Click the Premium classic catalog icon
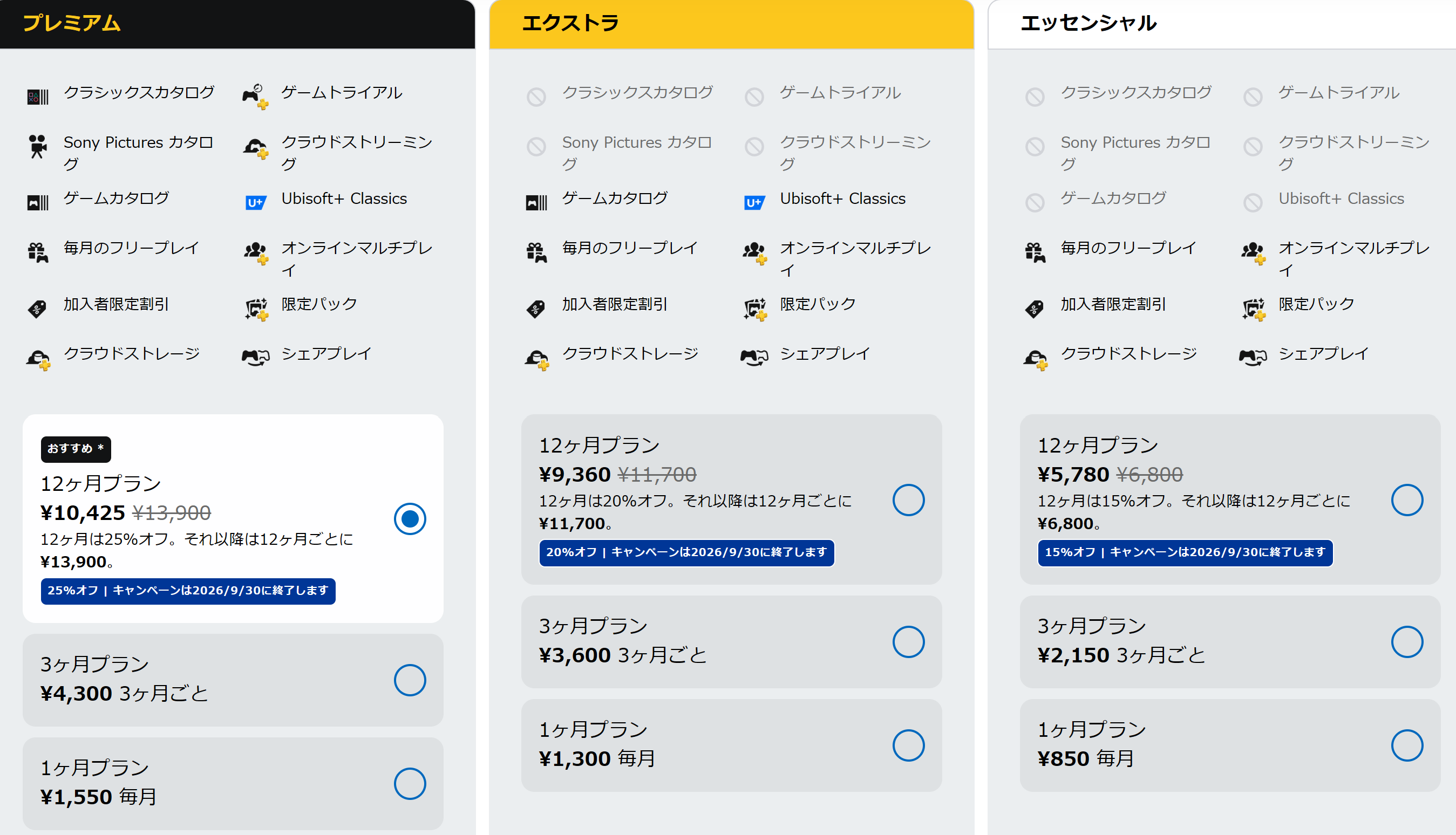The image size is (1456, 835). [38, 97]
